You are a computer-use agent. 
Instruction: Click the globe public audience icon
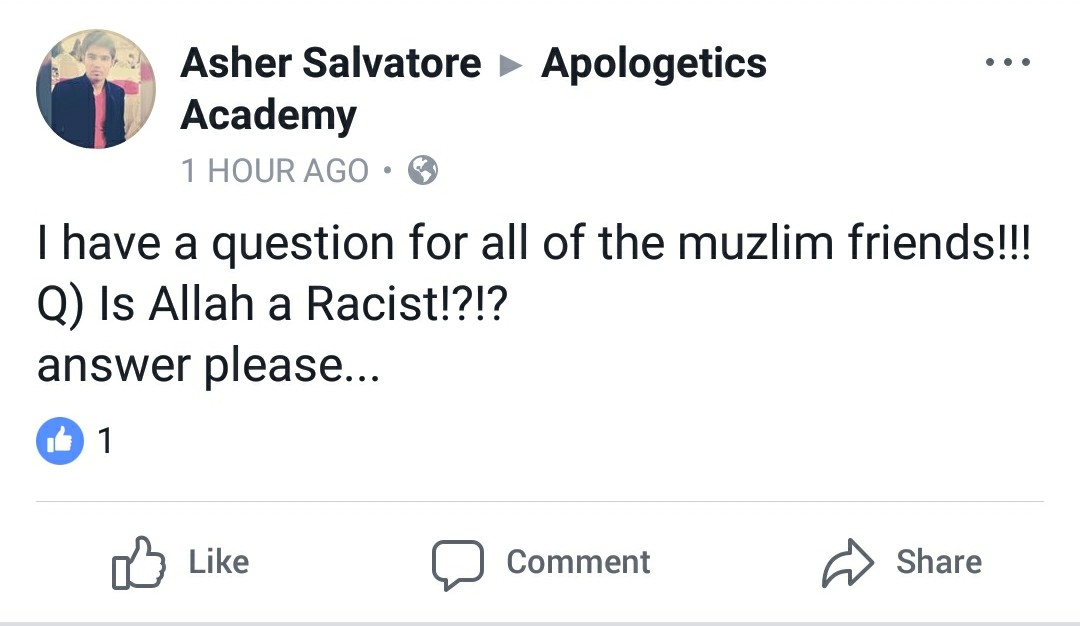(423, 171)
